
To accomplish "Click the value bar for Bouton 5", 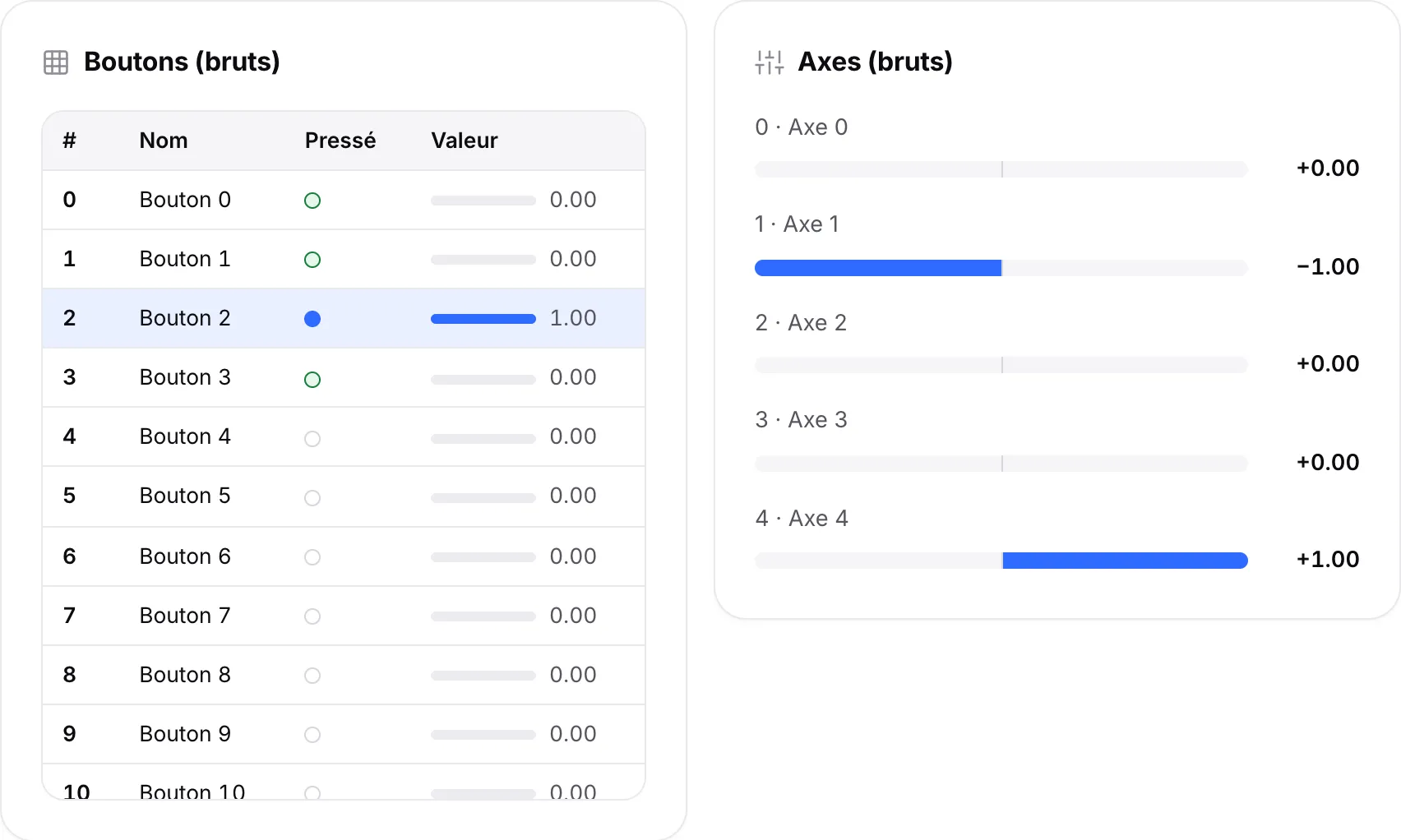I will [x=483, y=498].
